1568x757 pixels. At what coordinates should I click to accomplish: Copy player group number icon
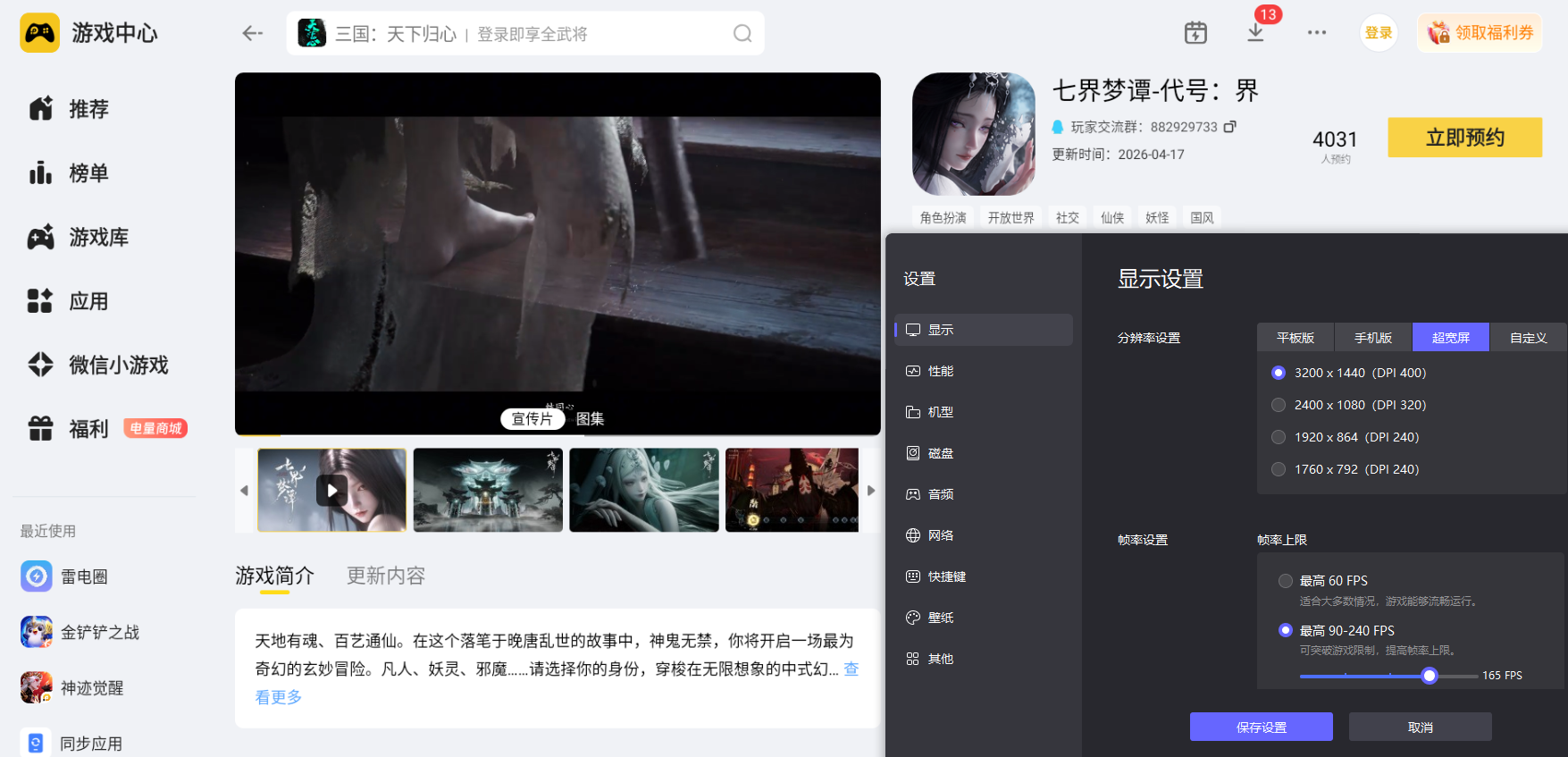click(1230, 127)
